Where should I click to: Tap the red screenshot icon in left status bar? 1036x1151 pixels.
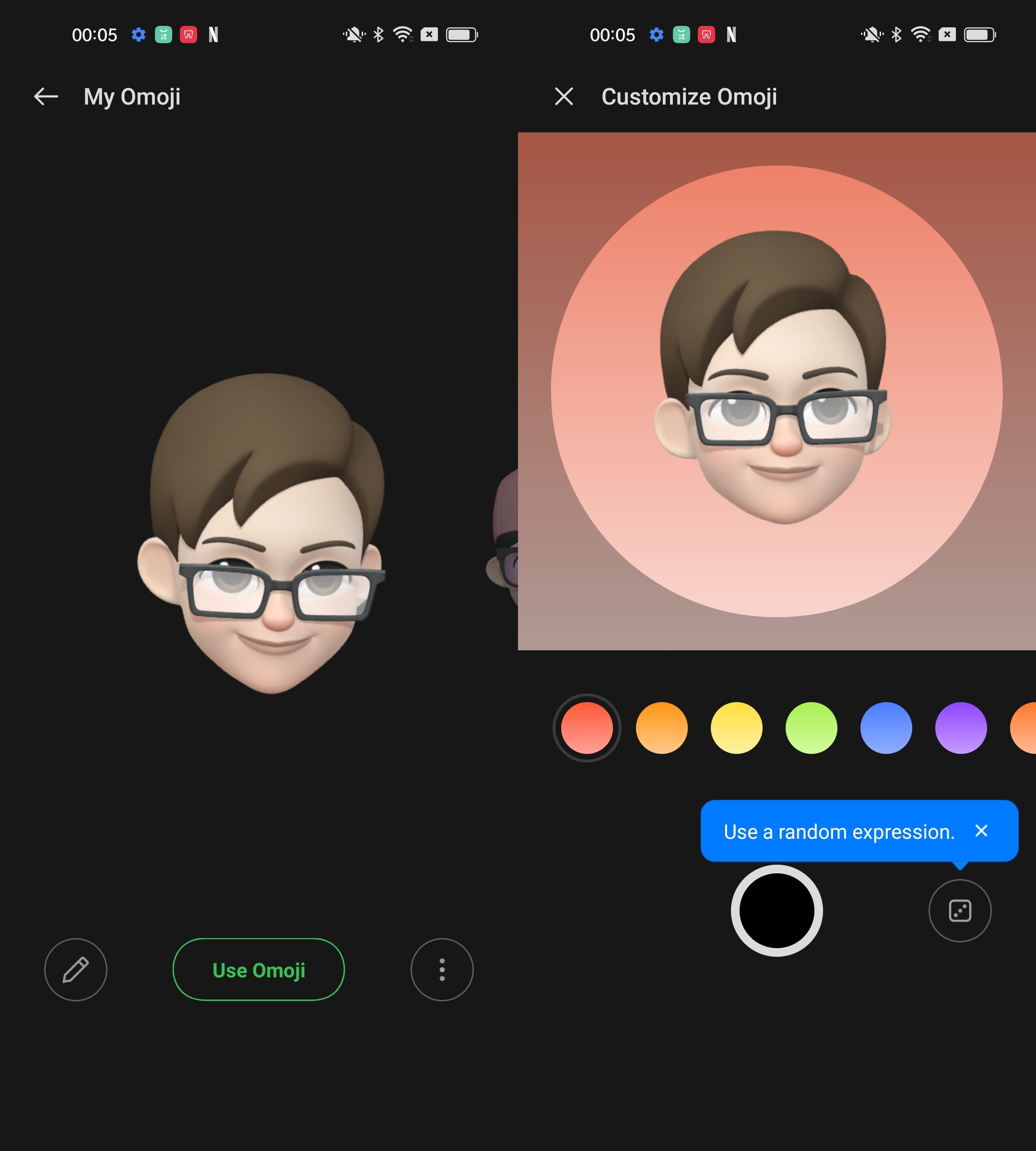(188, 35)
